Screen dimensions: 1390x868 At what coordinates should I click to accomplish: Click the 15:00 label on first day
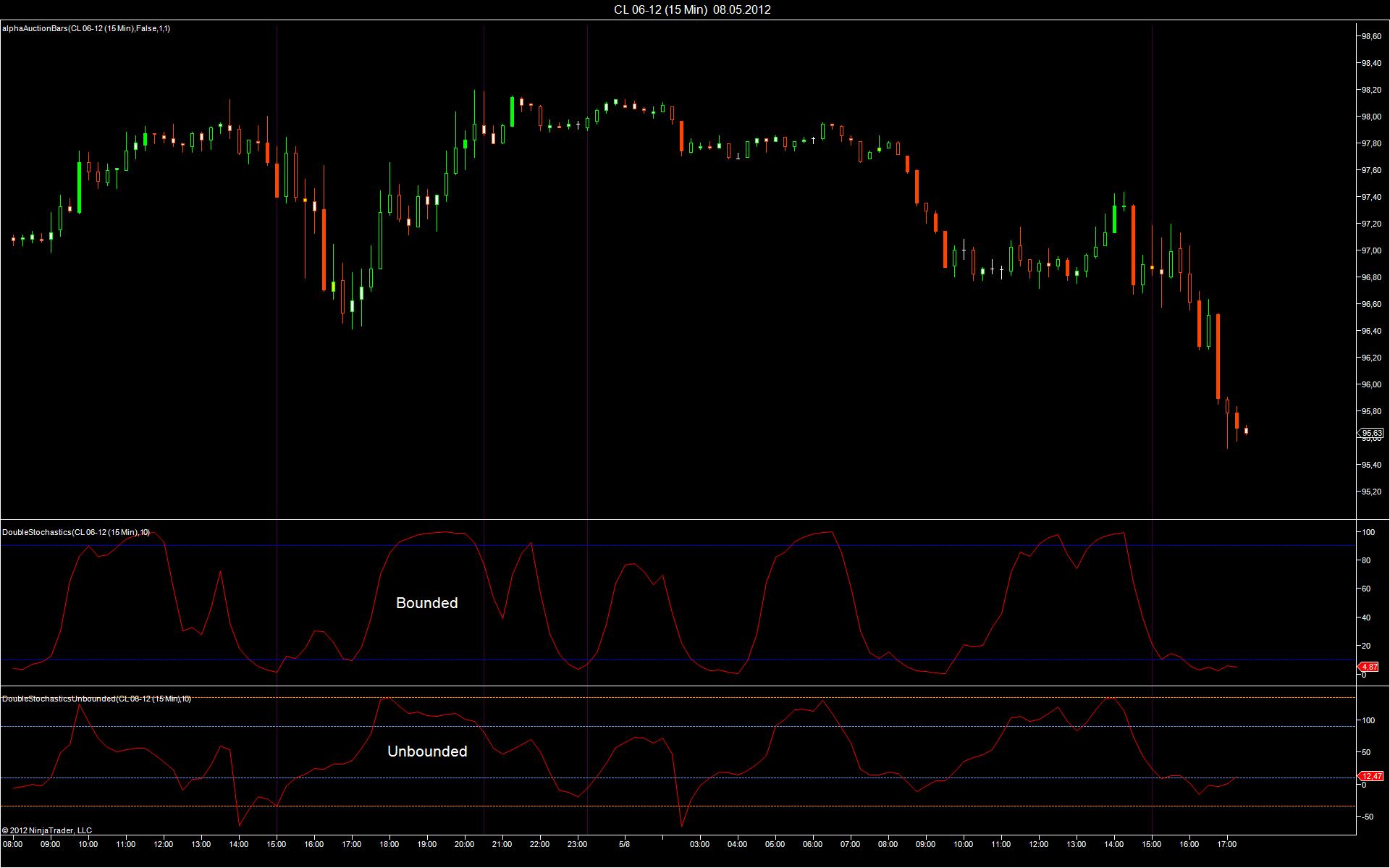coord(277,844)
